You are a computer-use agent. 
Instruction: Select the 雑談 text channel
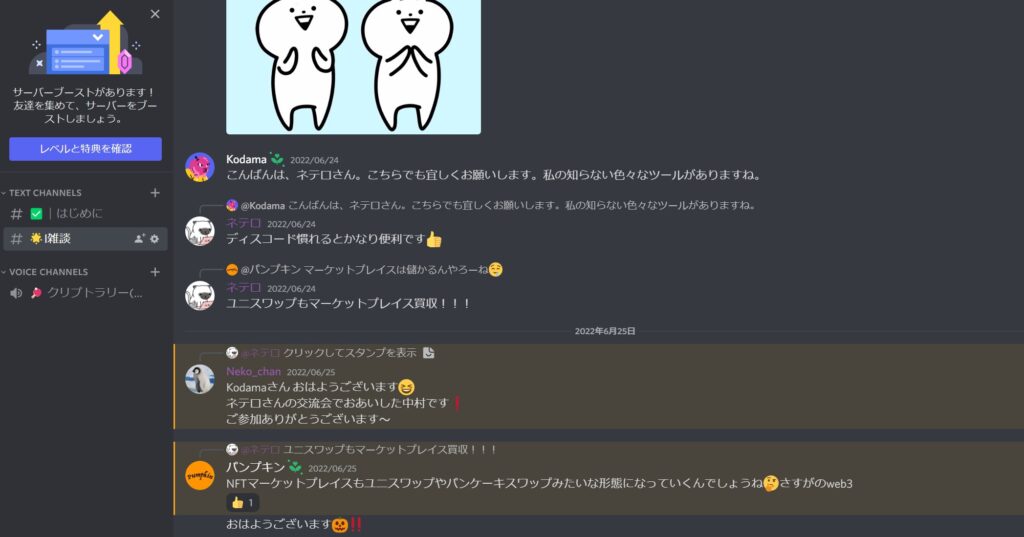85,239
